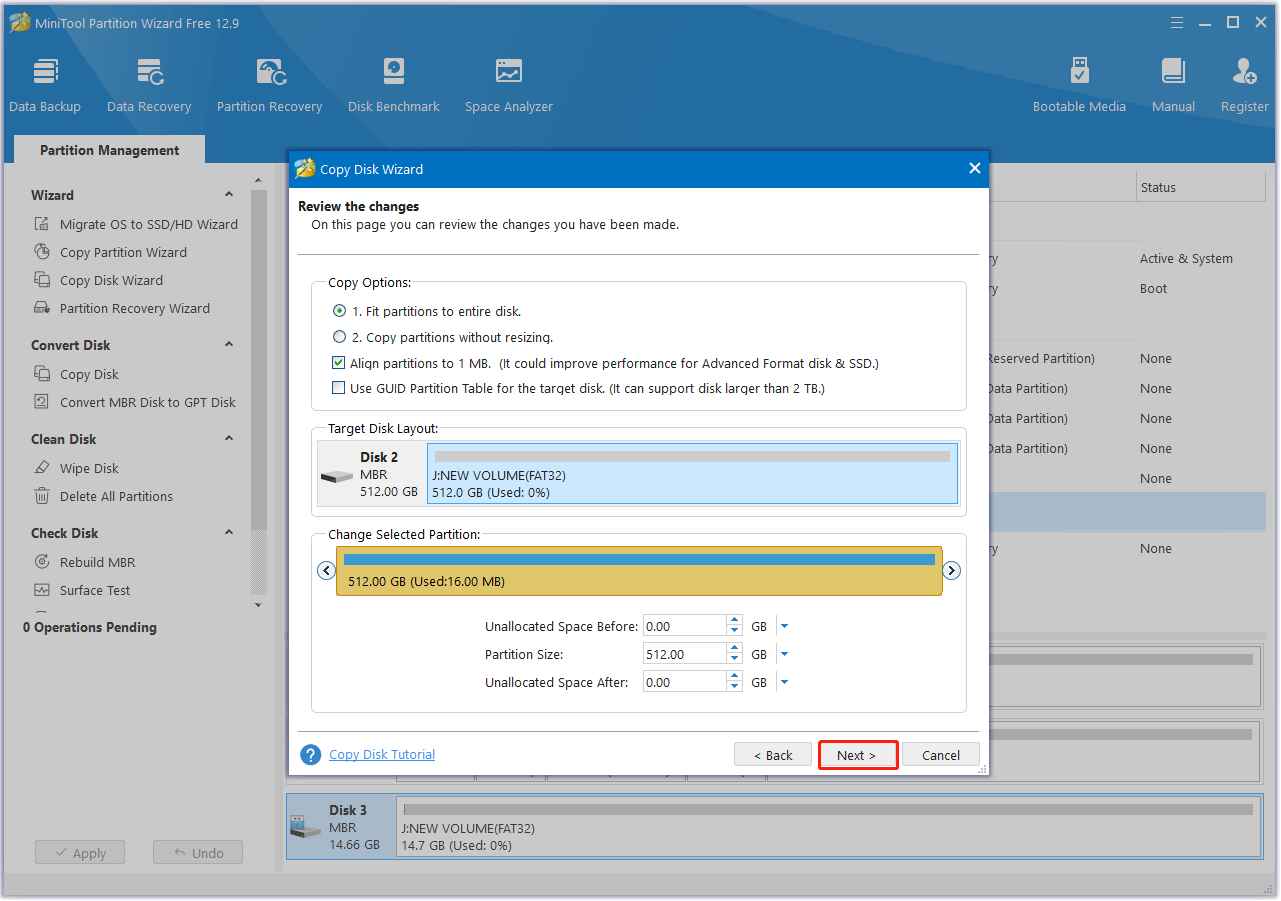This screenshot has width=1281, height=901.
Task: Click the Back button
Action: 773,755
